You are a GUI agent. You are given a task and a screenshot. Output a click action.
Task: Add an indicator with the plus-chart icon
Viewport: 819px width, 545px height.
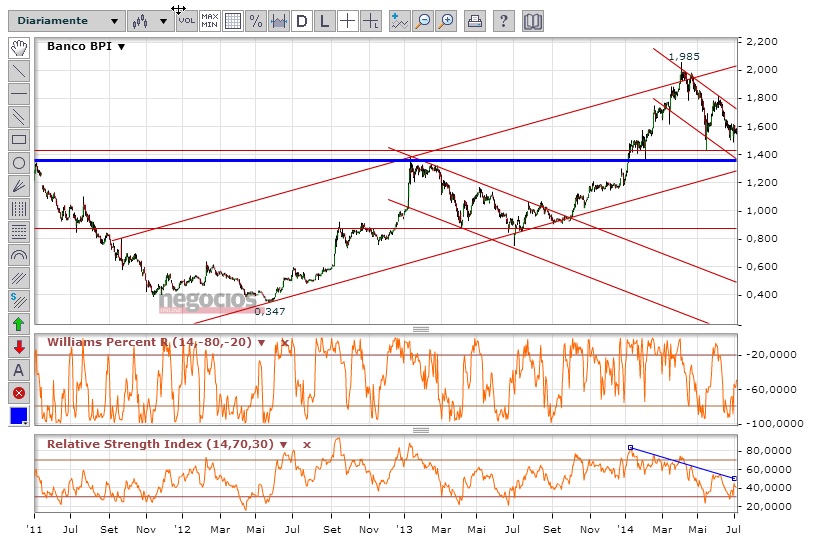pyautogui.click(x=400, y=21)
